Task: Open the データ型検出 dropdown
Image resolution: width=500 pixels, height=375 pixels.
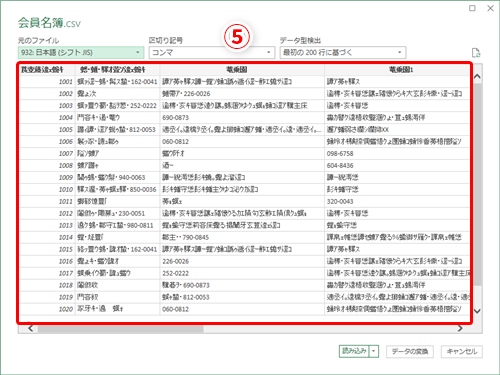Action: [343, 52]
